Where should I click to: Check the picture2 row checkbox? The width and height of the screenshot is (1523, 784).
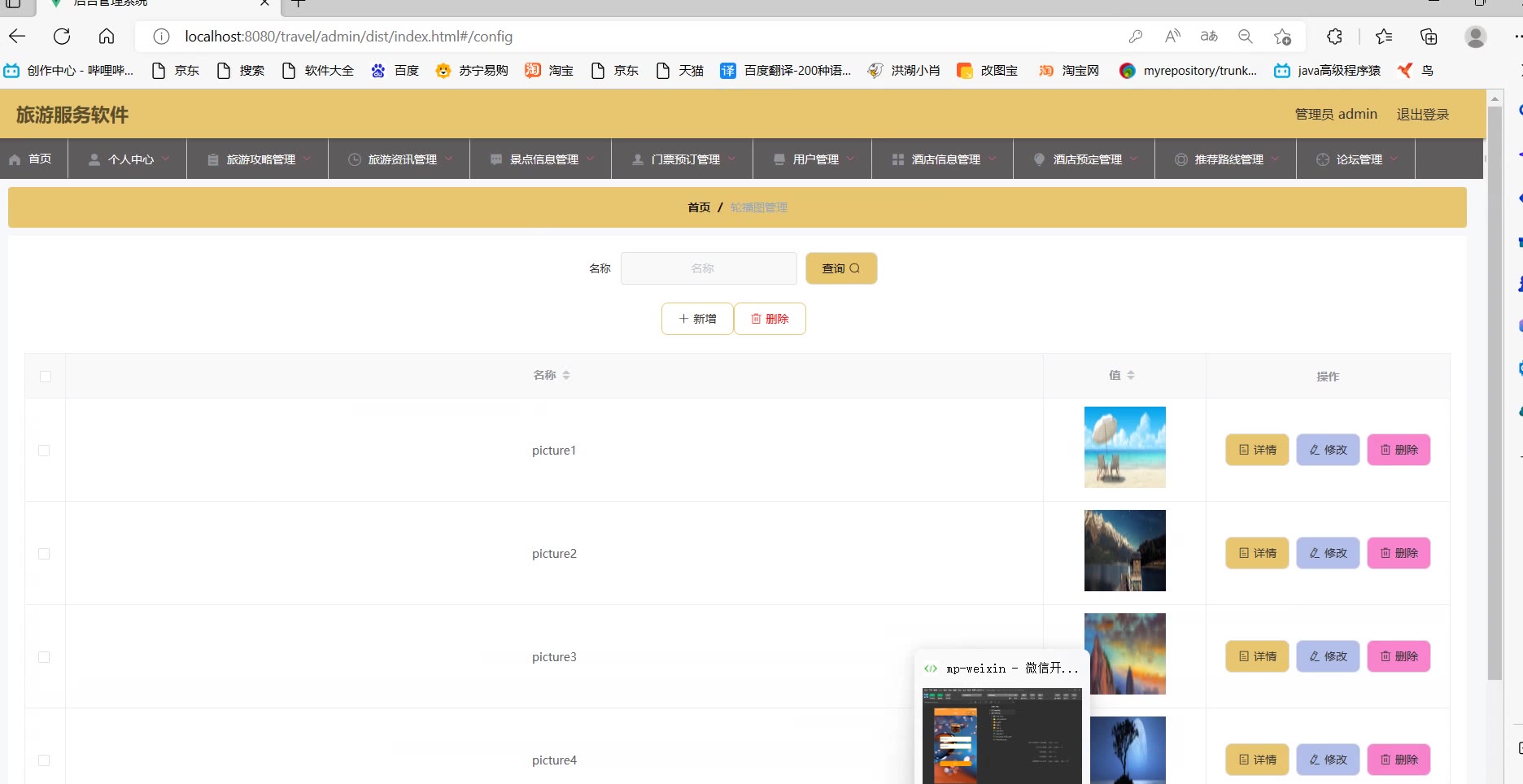point(44,554)
